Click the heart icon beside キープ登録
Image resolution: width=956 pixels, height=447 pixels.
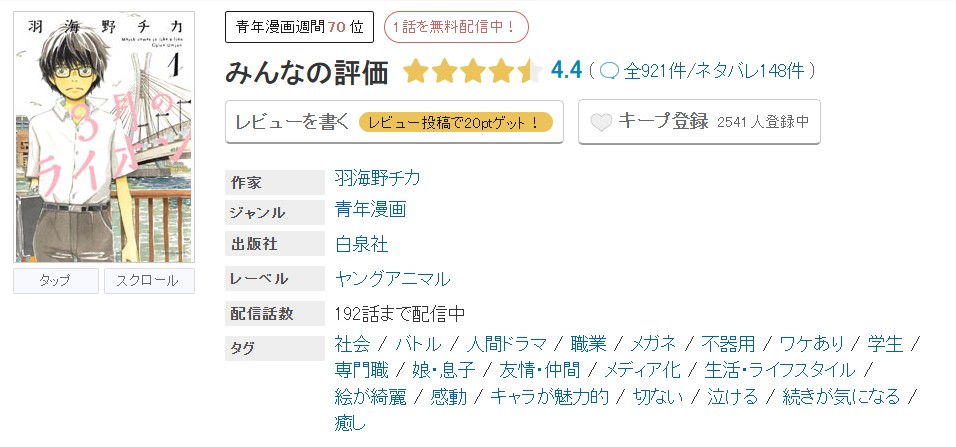click(601, 123)
